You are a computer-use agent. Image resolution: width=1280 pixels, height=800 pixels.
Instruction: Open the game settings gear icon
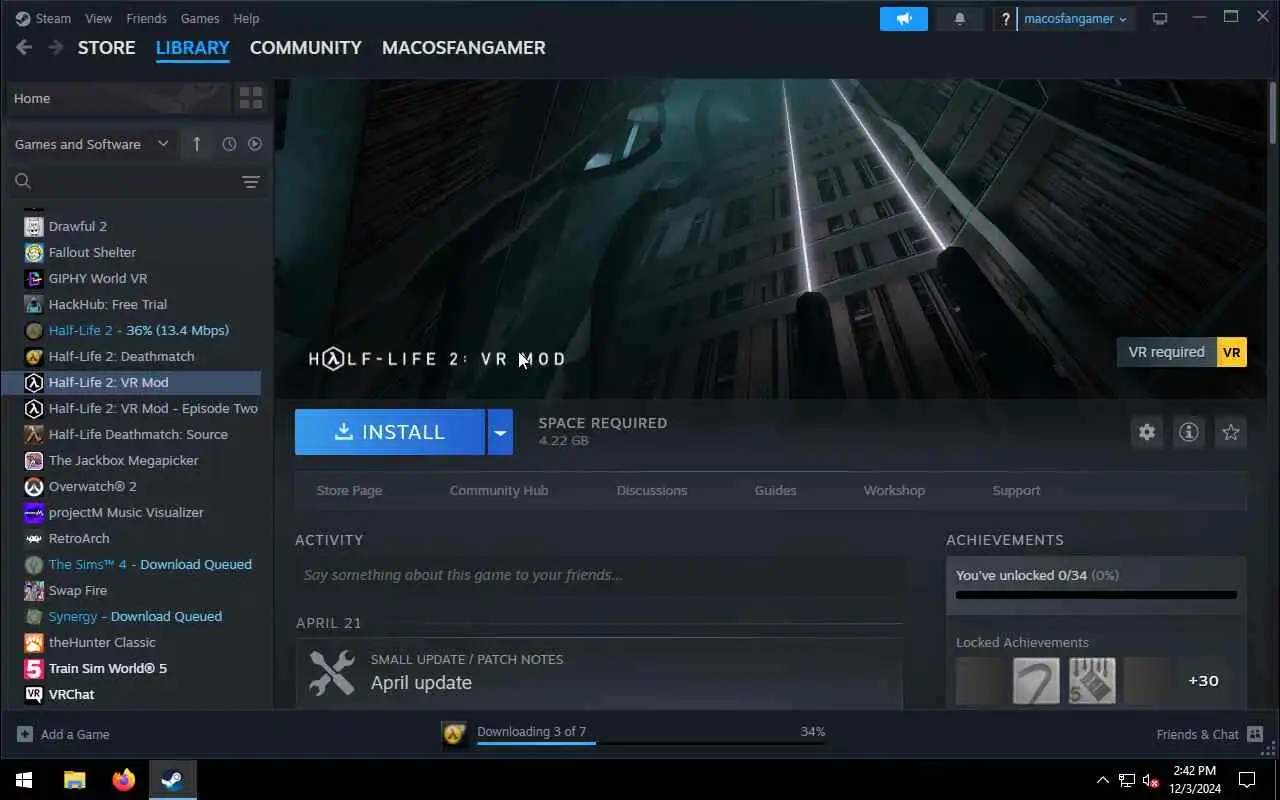[x=1147, y=432]
